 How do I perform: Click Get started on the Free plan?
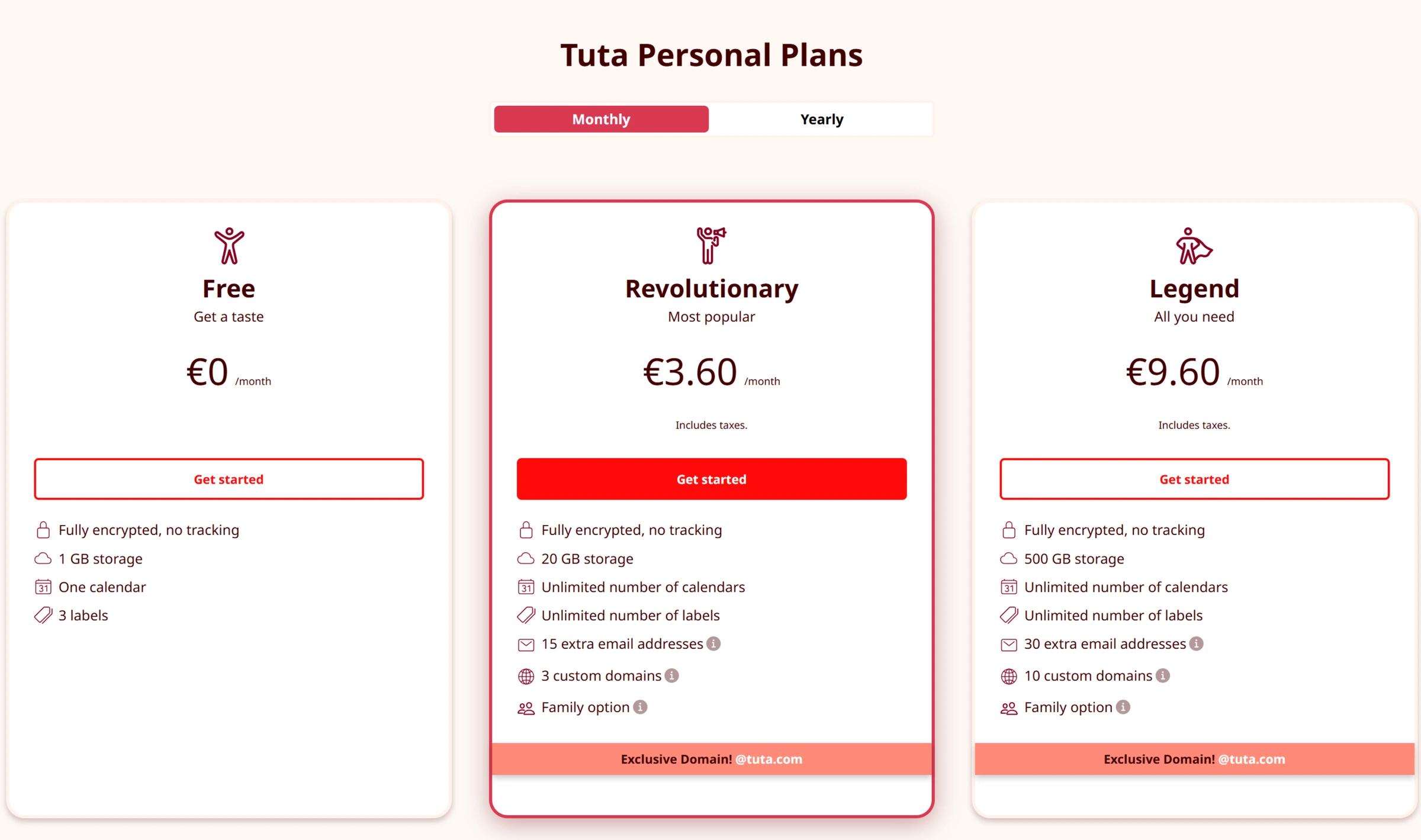point(229,479)
